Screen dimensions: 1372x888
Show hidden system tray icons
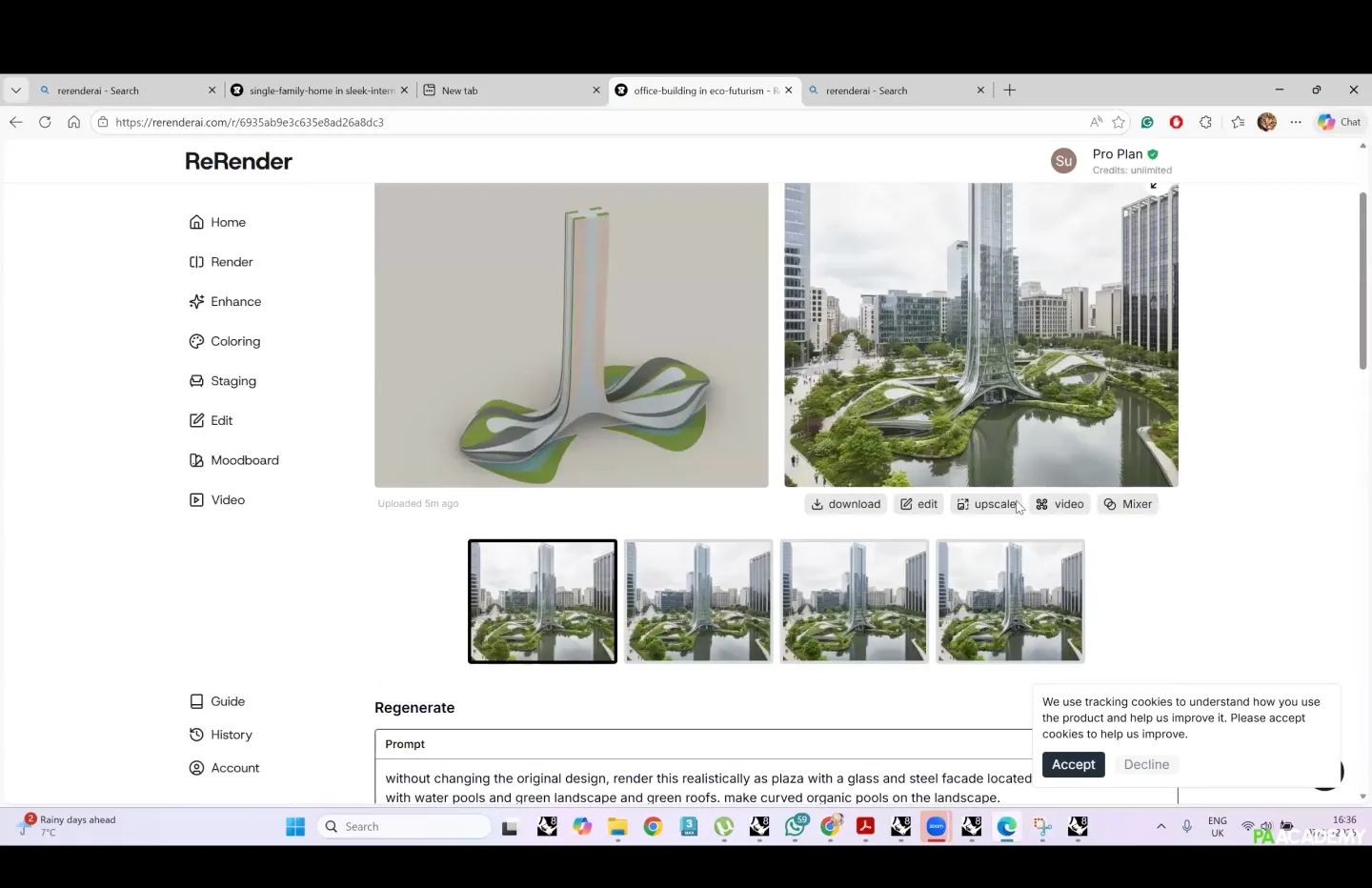(1160, 827)
